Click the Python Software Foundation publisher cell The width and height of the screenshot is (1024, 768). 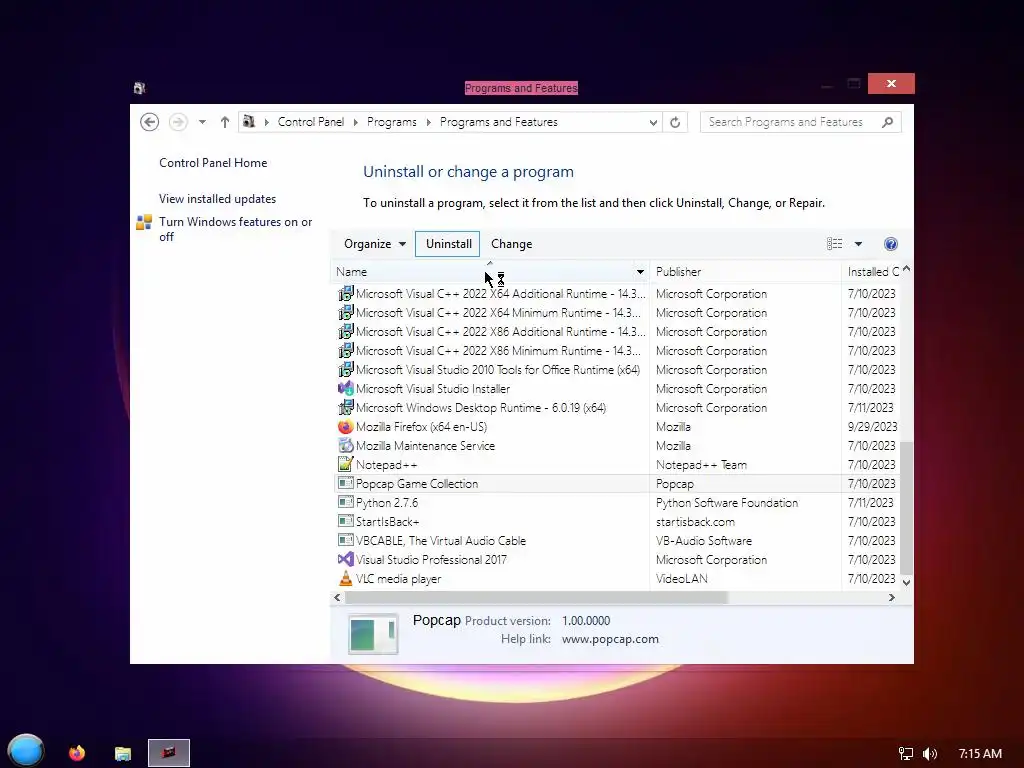(727, 503)
